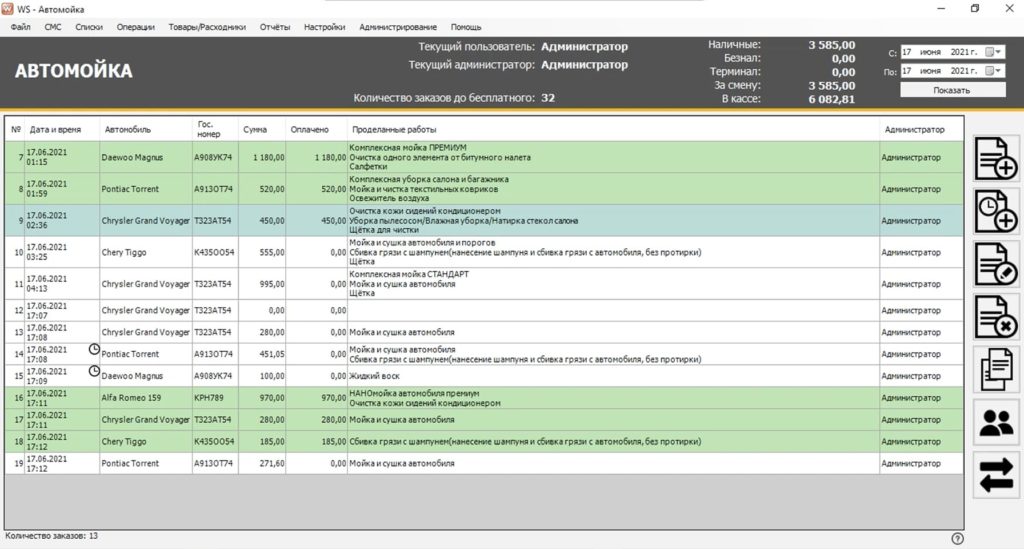The width and height of the screenshot is (1024, 549).
Task: Click the free-order counter value 32
Action: [548, 98]
